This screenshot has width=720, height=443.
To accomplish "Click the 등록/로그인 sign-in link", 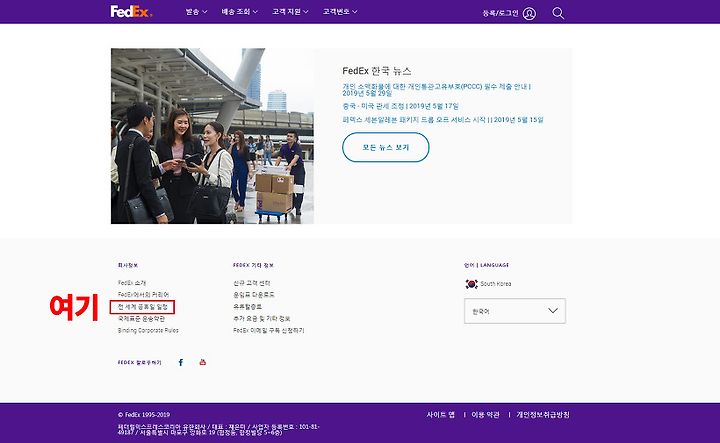I will (x=500, y=13).
